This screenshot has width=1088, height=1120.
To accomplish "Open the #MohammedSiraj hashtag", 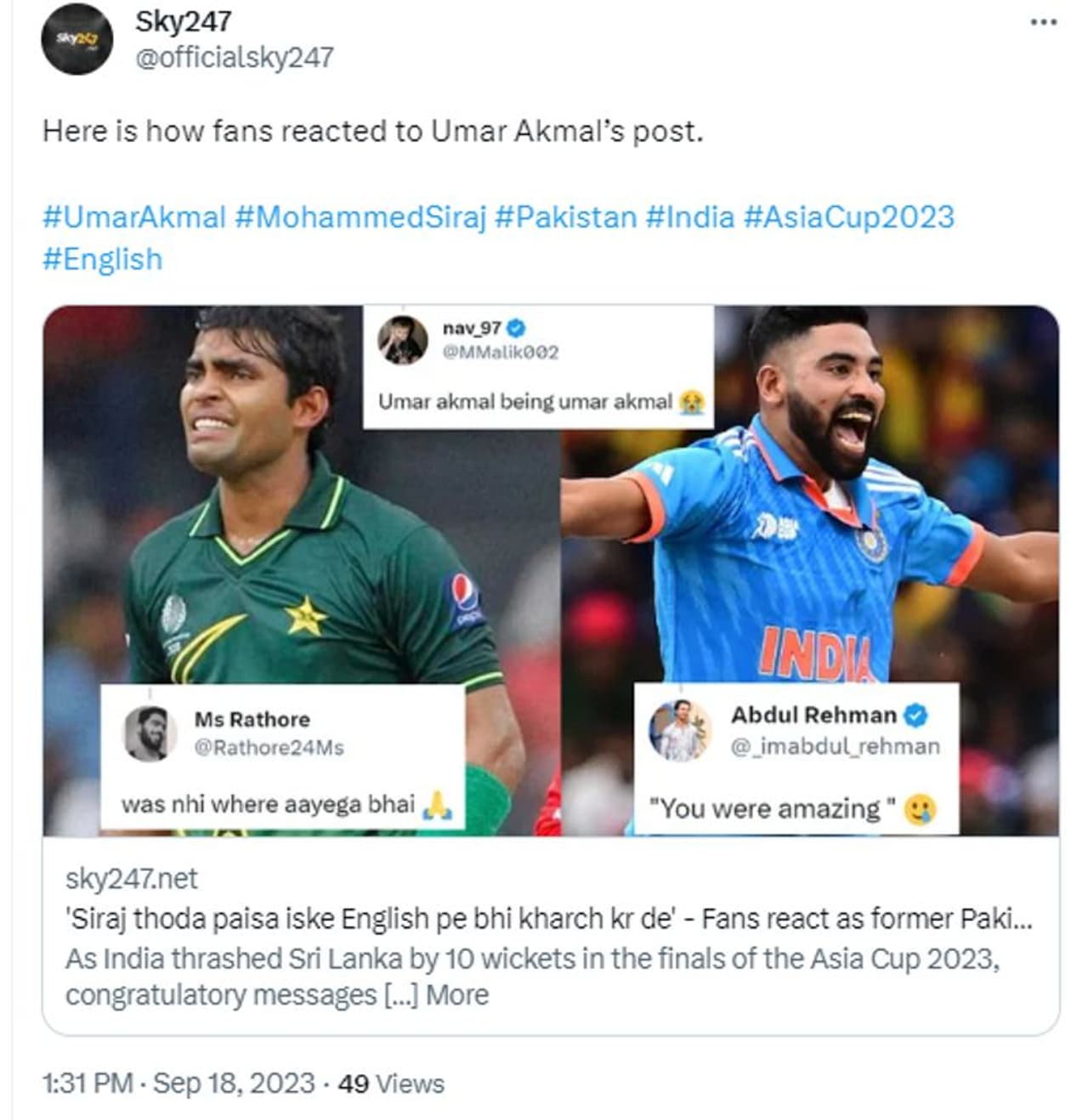I will pos(360,218).
